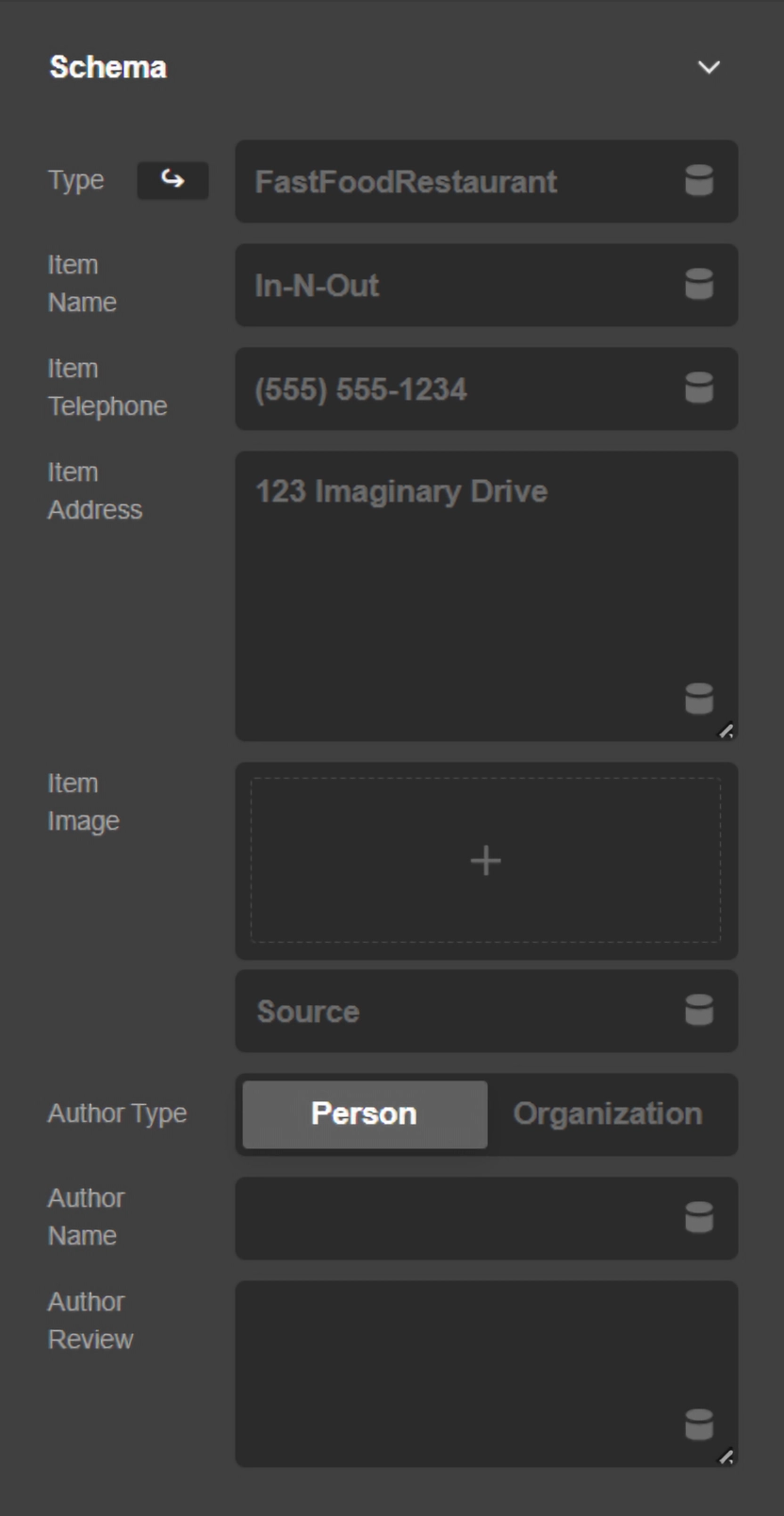Click dynamic data icon in Type field
This screenshot has height=1516, width=784.
698,181
